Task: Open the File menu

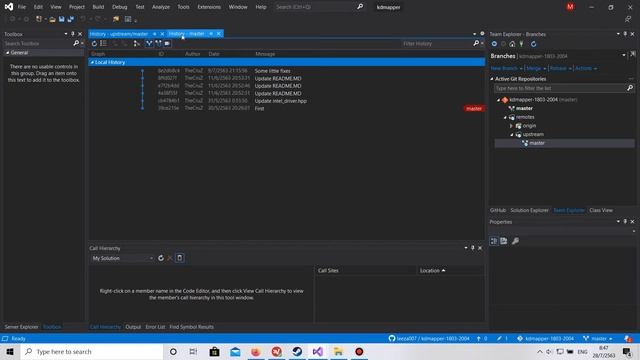Action: 22,7
